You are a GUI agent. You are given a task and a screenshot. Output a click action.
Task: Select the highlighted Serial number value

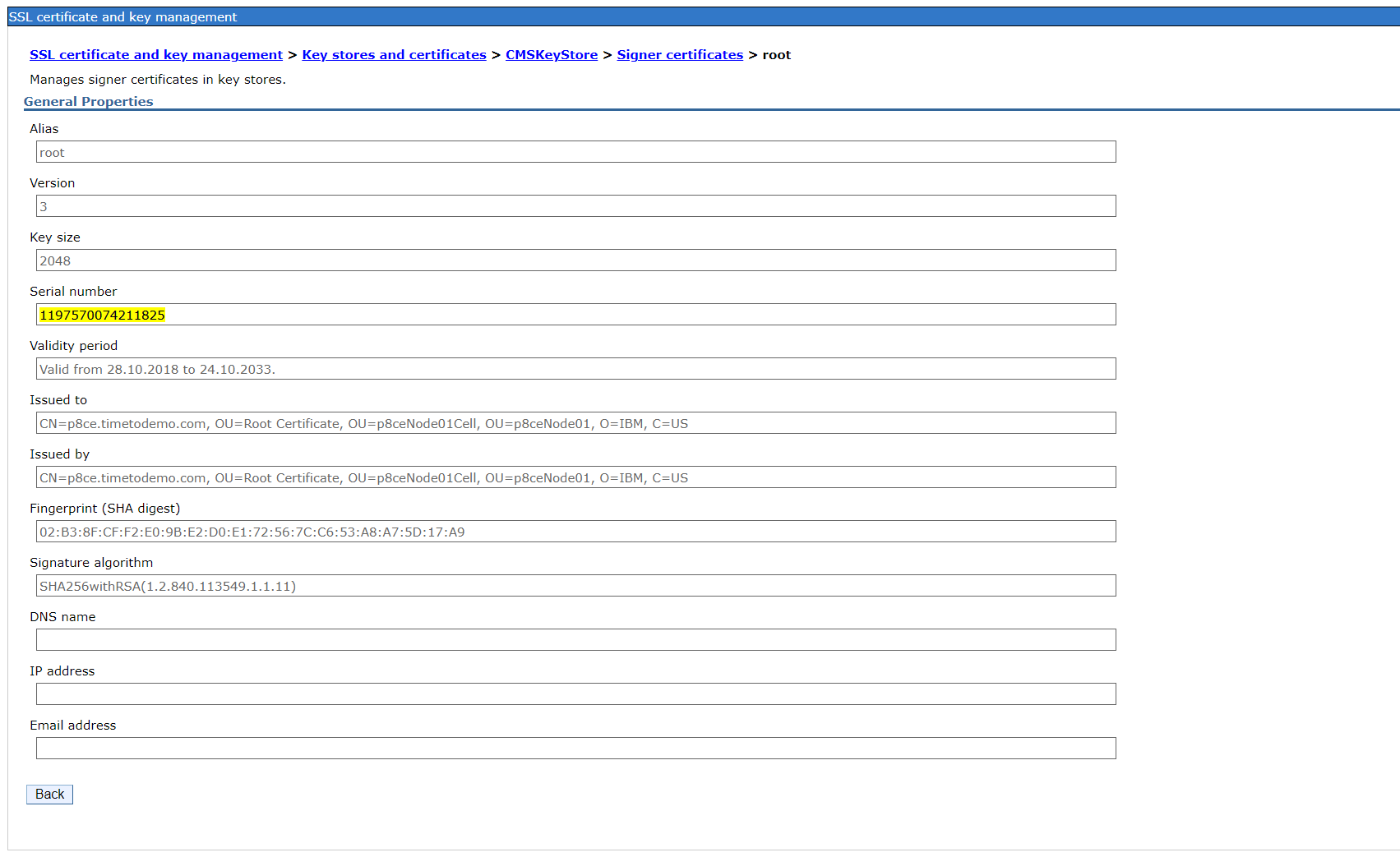coord(101,314)
